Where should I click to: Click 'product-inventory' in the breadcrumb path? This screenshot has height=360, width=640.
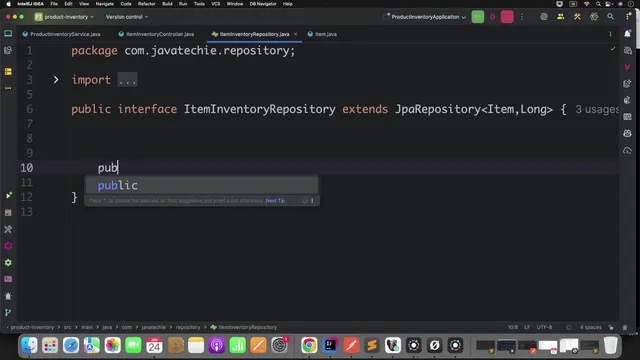pyautogui.click(x=32, y=327)
